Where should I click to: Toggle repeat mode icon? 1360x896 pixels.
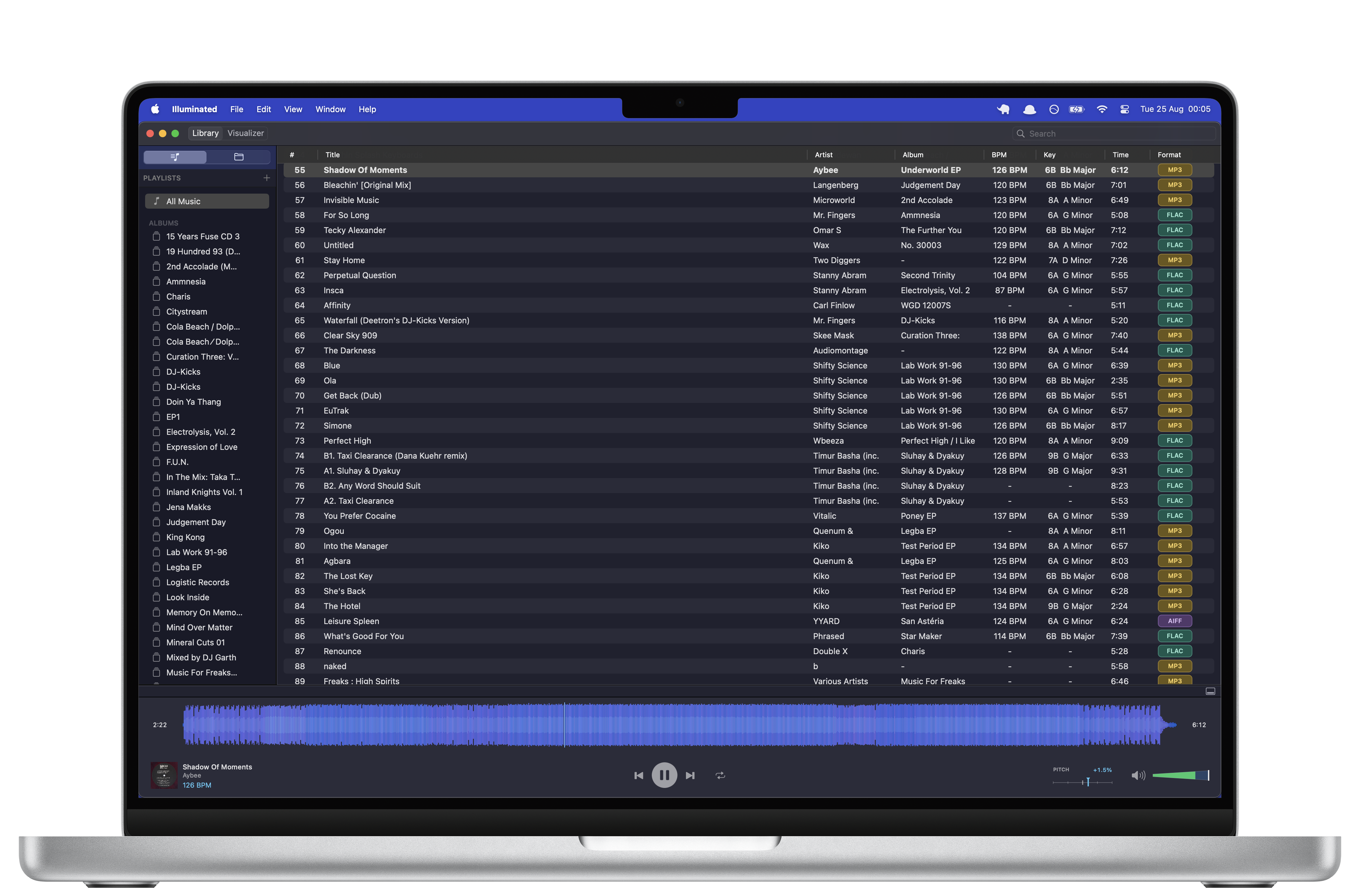(x=720, y=775)
